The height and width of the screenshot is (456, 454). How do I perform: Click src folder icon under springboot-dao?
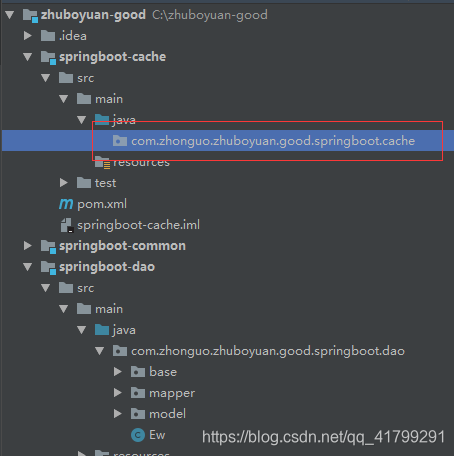click(66, 288)
